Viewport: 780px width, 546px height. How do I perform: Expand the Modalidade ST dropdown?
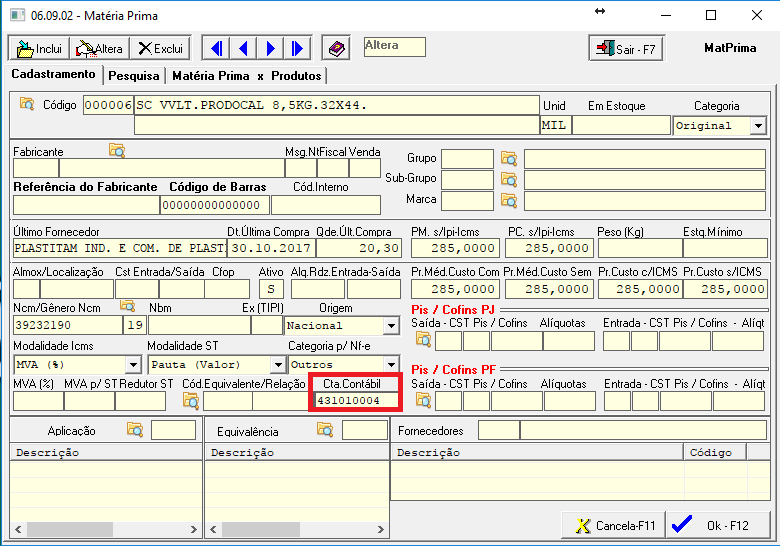pyautogui.click(x=277, y=365)
